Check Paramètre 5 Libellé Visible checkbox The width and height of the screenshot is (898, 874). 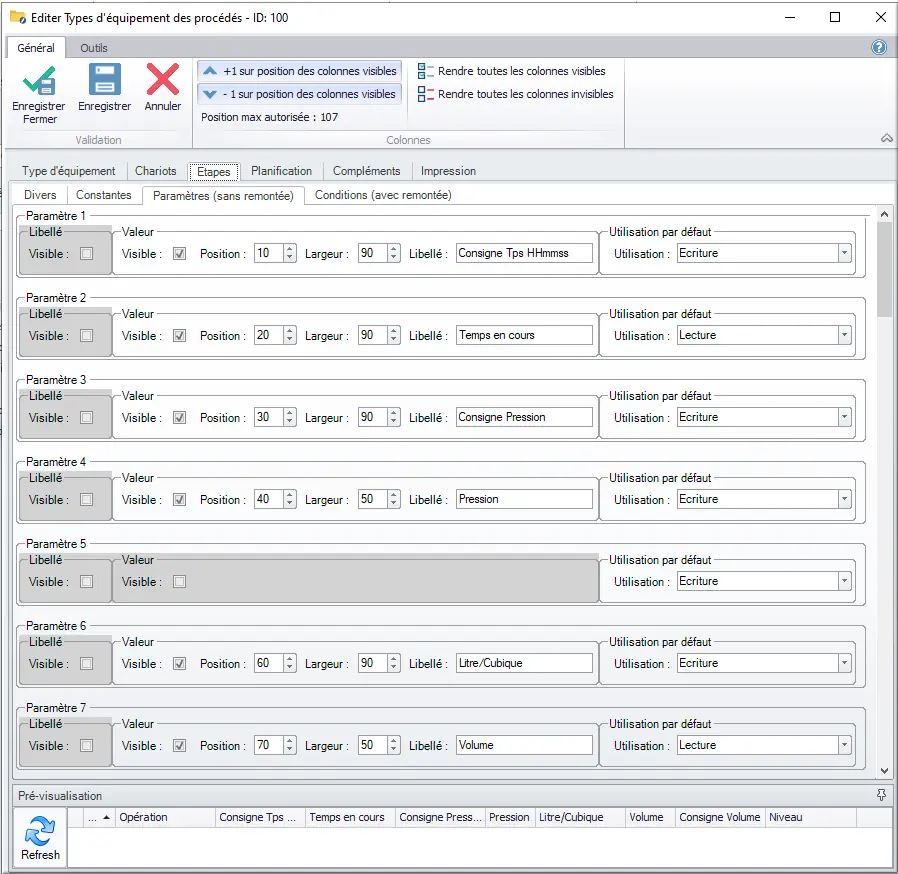tap(86, 581)
